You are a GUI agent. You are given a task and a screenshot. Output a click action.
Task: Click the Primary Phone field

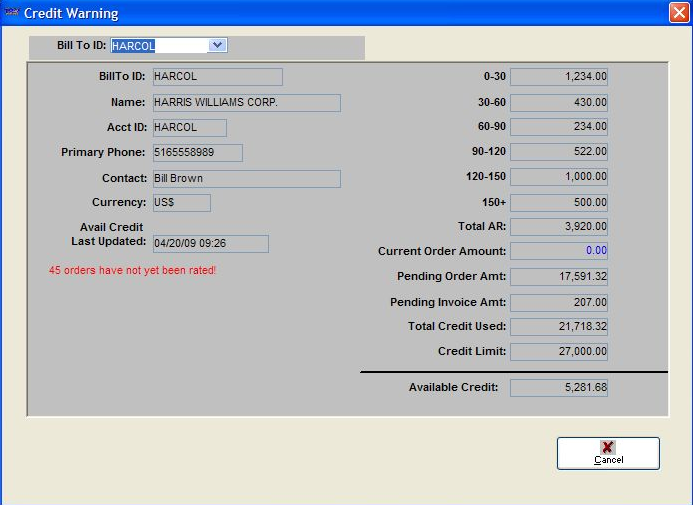pyautogui.click(x=196, y=153)
